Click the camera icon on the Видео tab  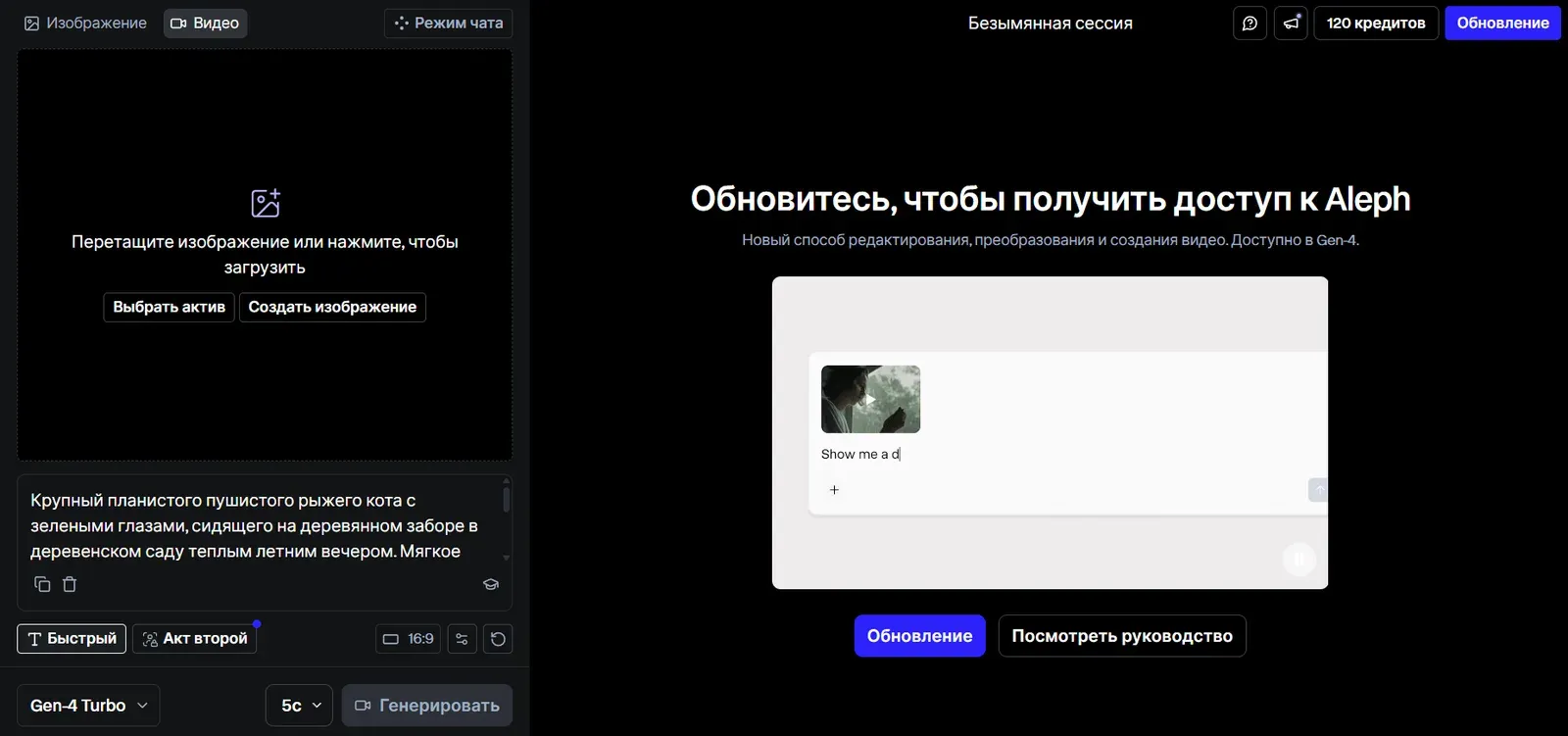tap(178, 23)
